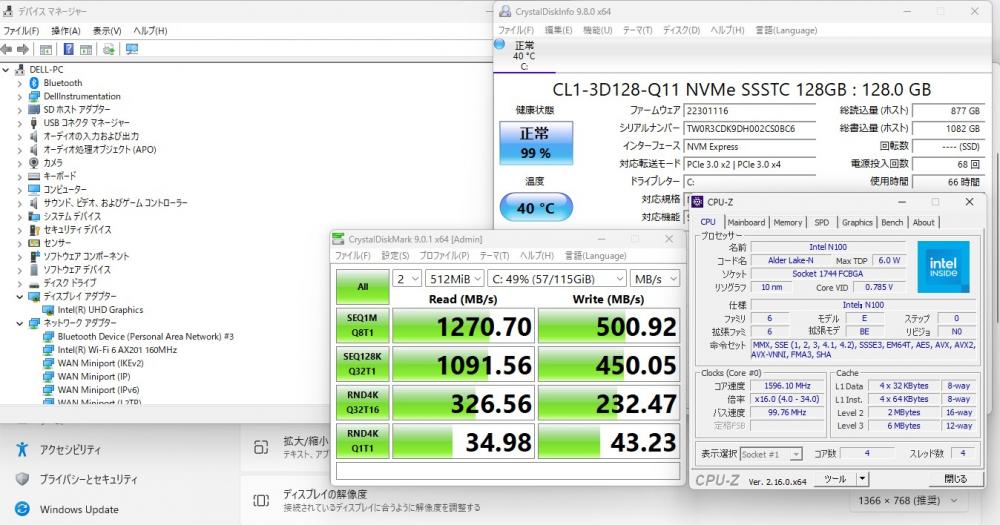
Task: Switch to the About tab in CPU-Z
Action: point(923,222)
